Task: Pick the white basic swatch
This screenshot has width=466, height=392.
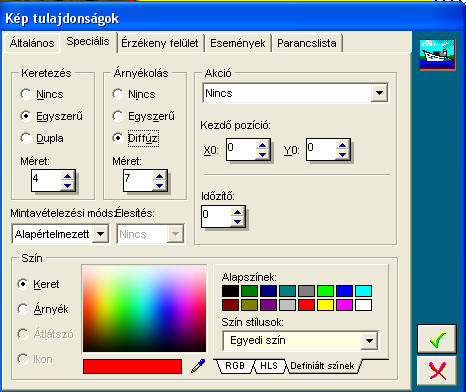Action: pyautogui.click(x=363, y=305)
